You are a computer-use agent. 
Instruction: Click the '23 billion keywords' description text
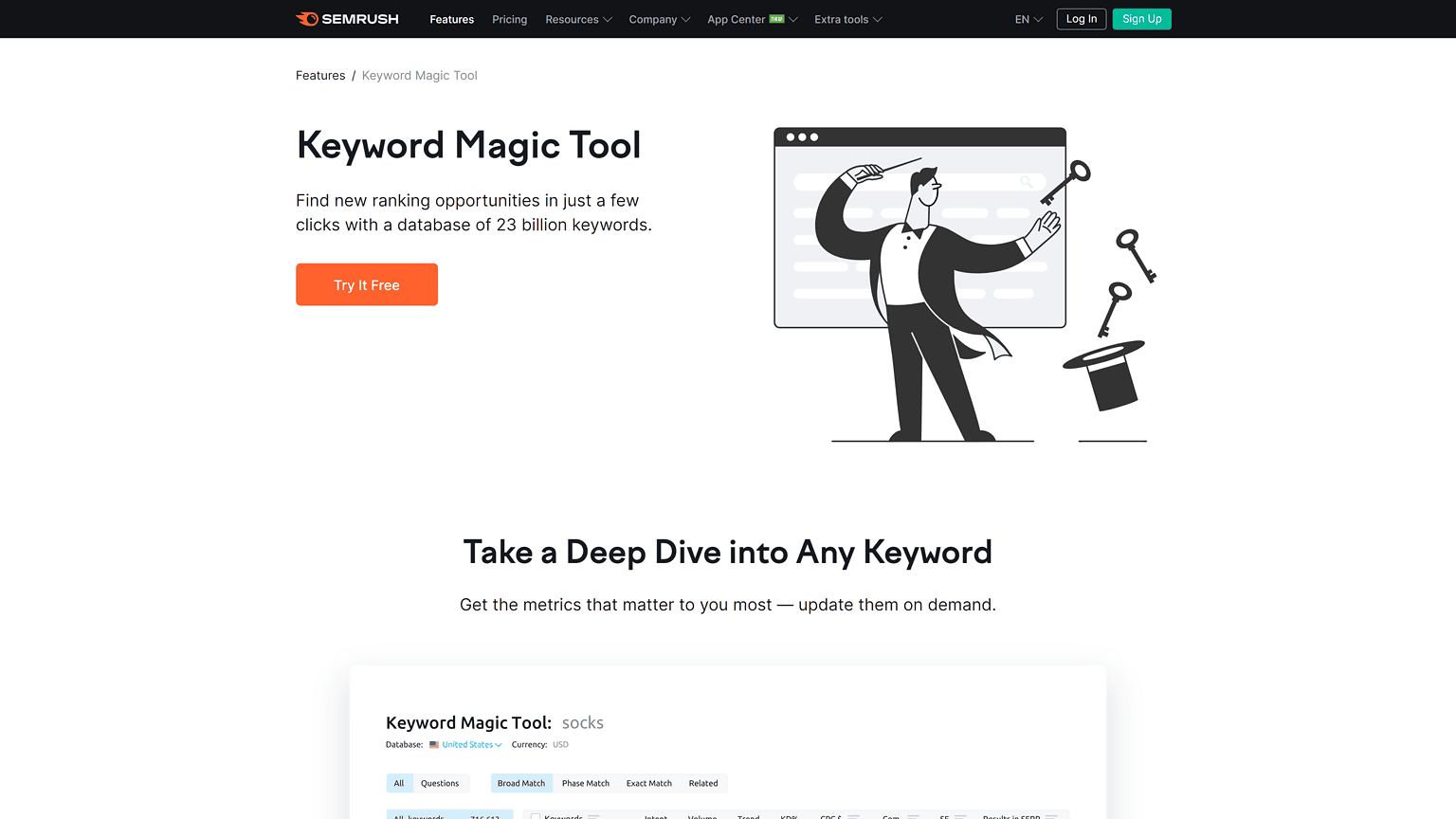tap(474, 212)
